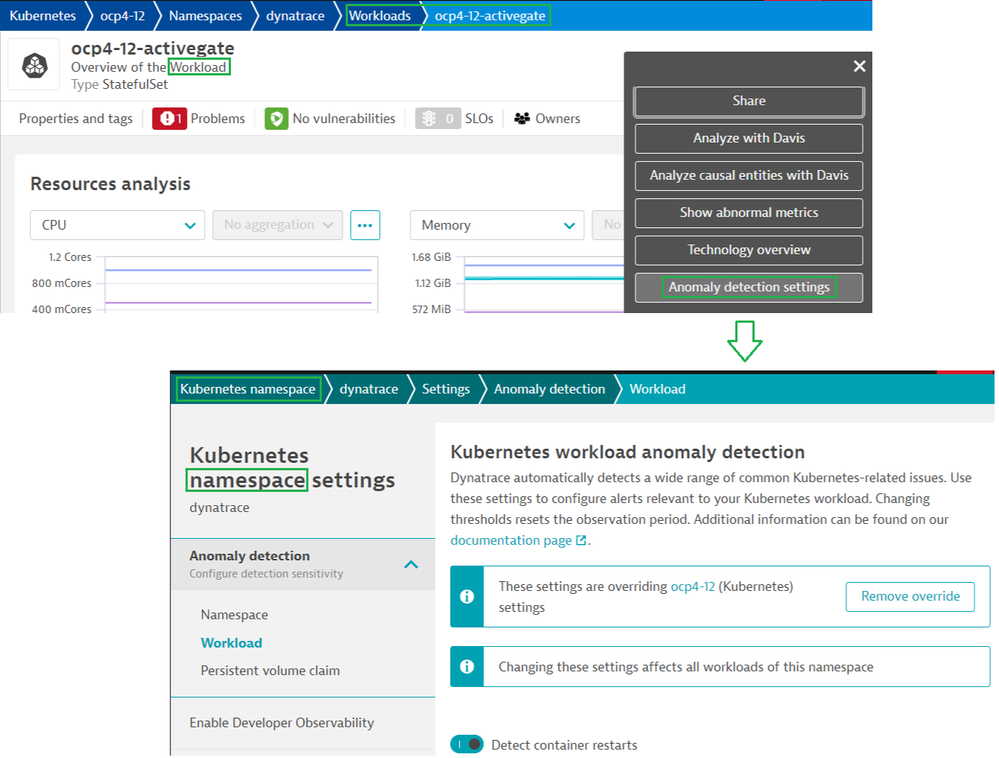Click the Workload link in overview subtitle

(198, 67)
